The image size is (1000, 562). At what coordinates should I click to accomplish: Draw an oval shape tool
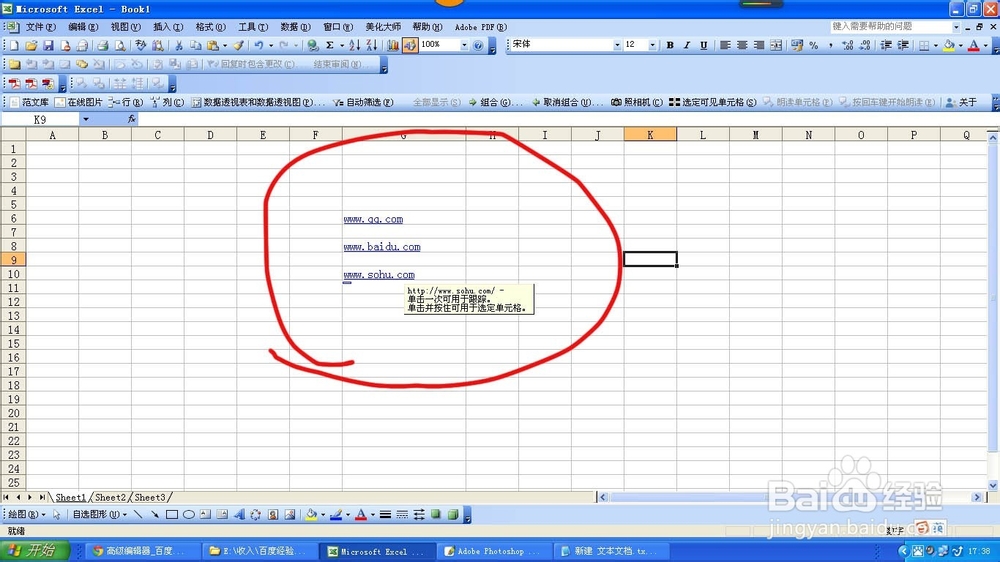(x=189, y=515)
